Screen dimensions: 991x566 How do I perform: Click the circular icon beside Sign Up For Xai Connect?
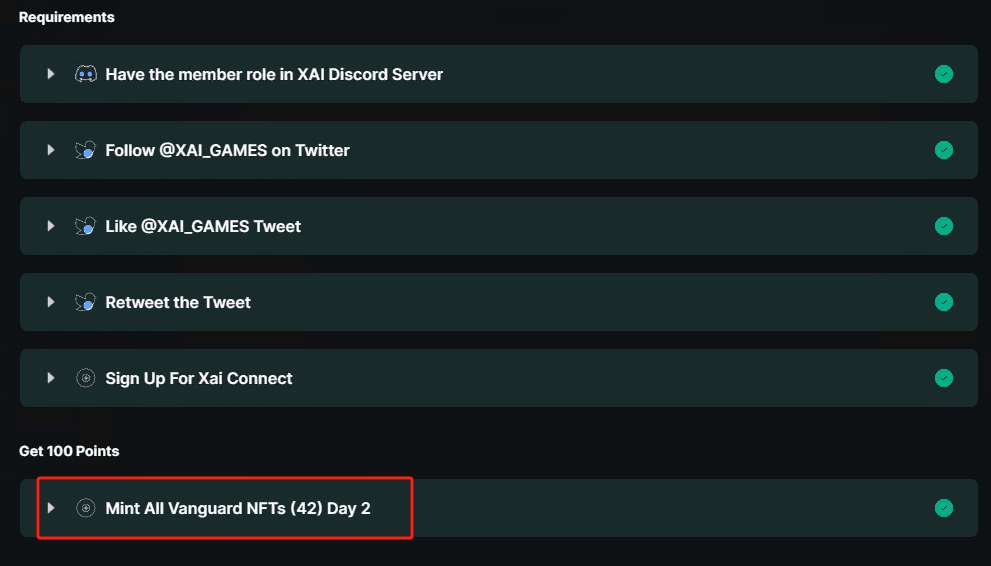click(x=86, y=378)
